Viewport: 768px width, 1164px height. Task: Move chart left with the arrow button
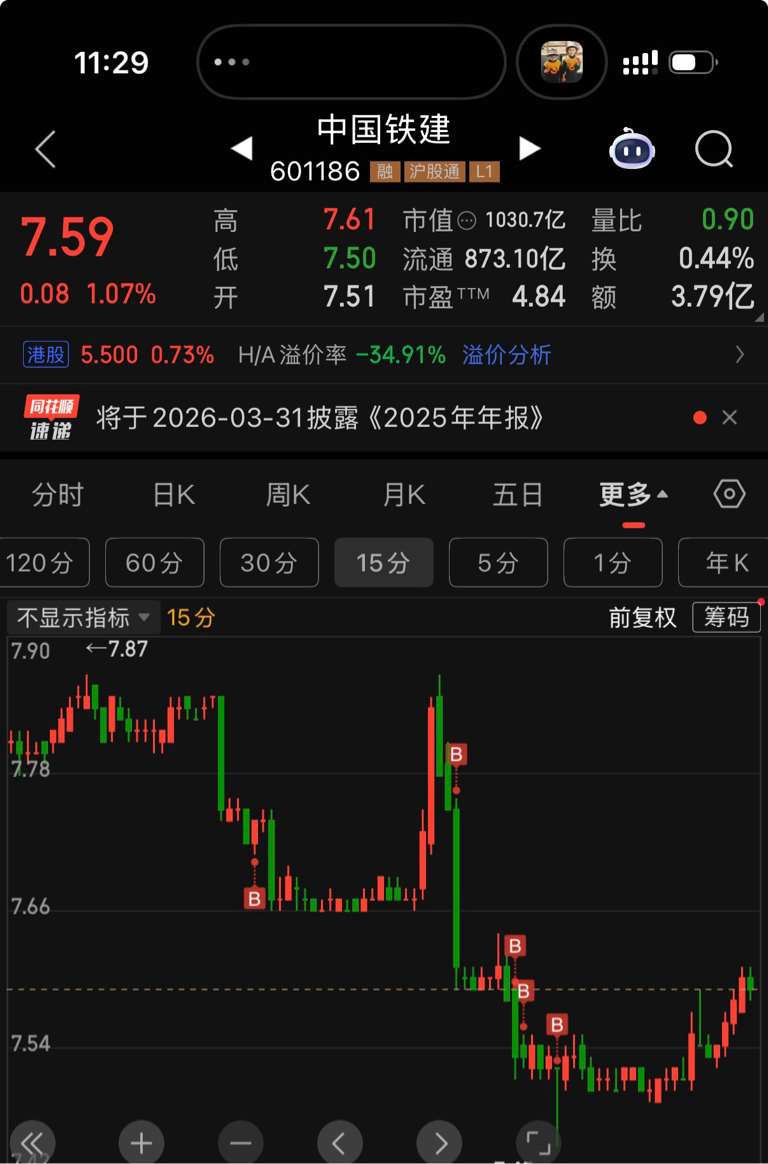pyautogui.click(x=340, y=1143)
